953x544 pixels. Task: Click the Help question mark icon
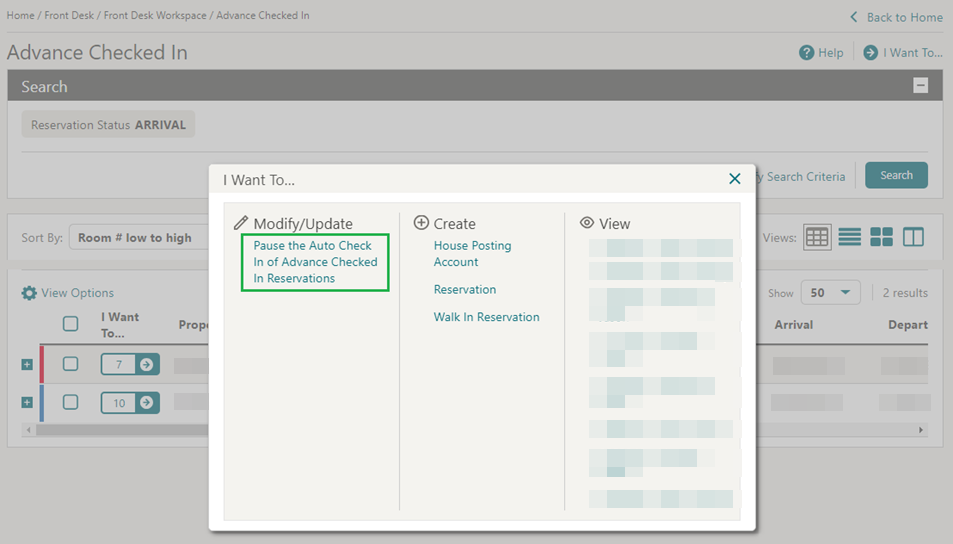(806, 53)
